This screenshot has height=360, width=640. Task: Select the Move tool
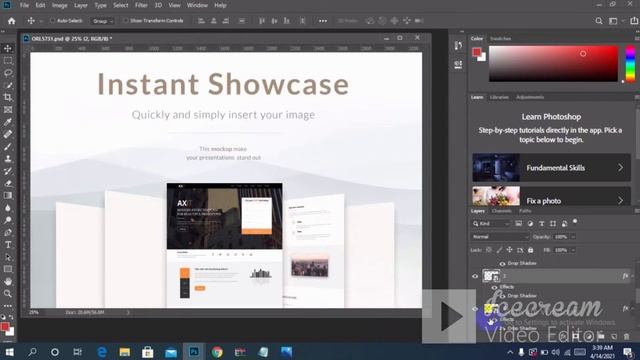[8, 49]
